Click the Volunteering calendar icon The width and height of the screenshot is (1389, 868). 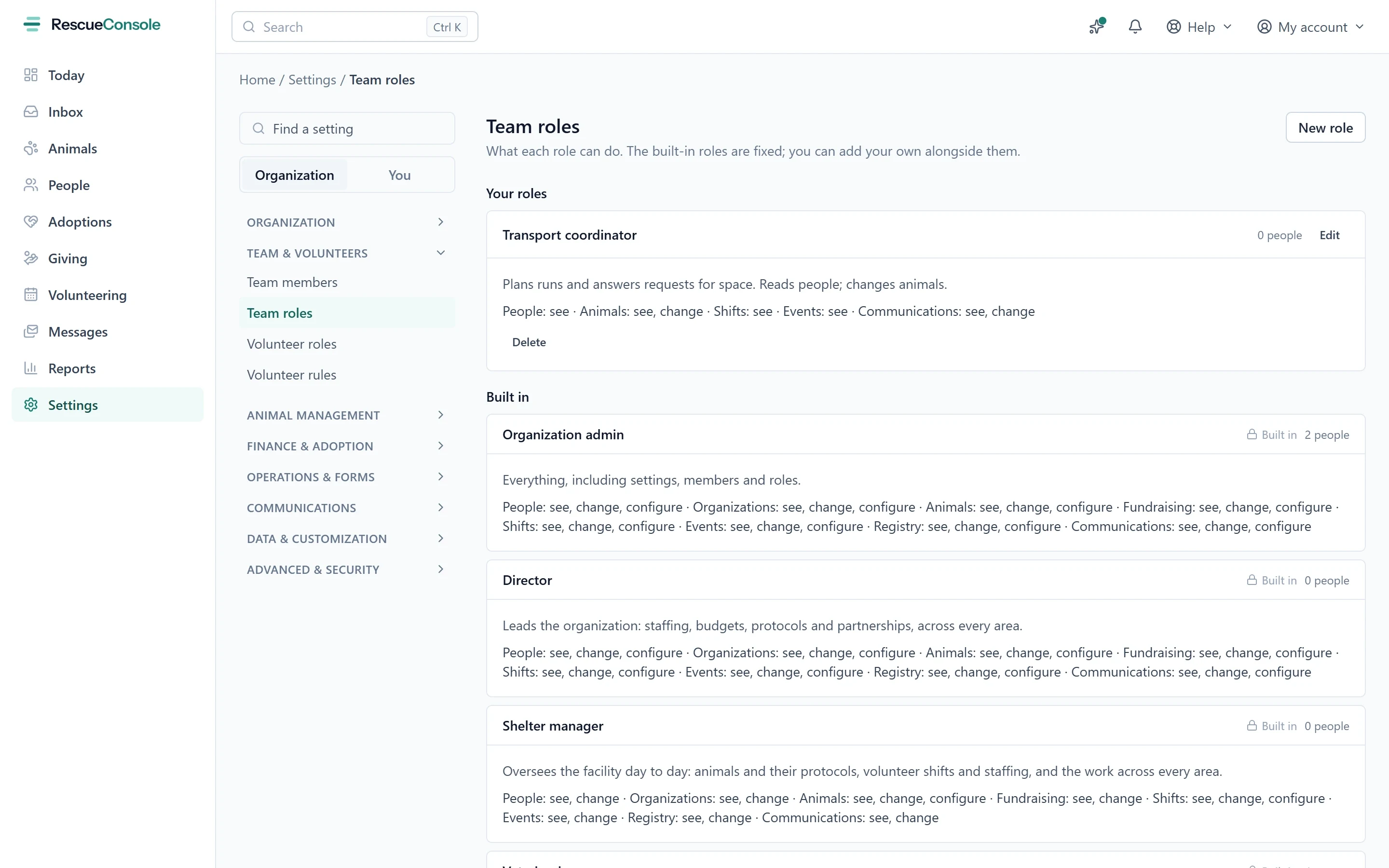tap(31, 295)
